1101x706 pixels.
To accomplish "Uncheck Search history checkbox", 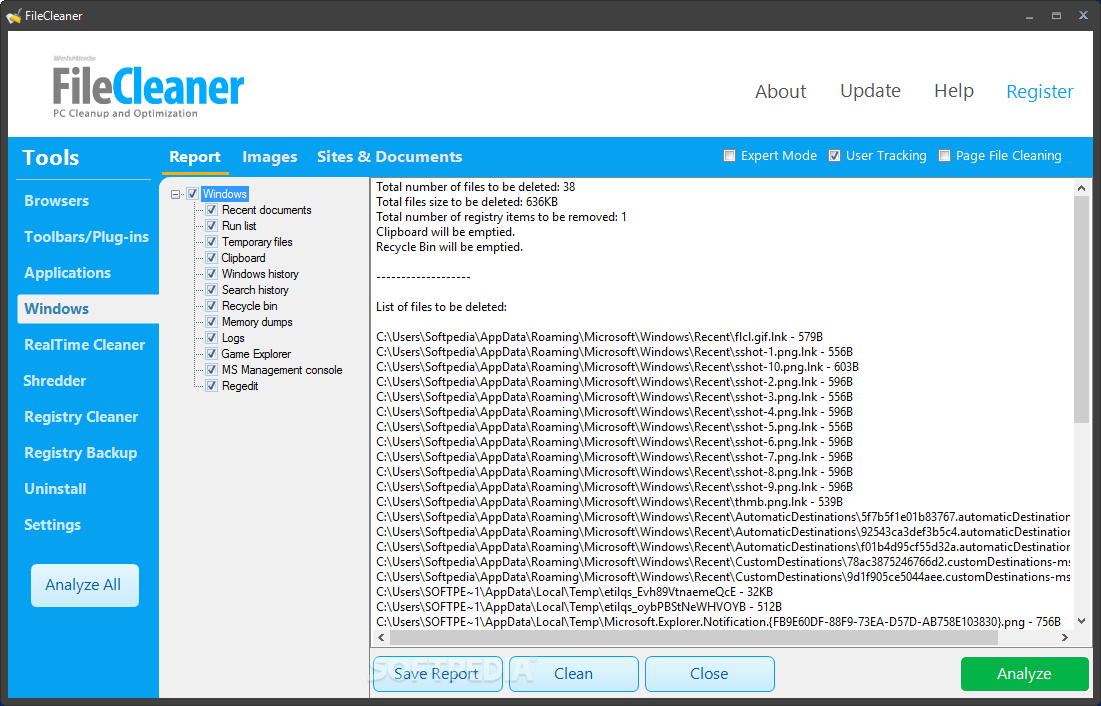I will [211, 289].
